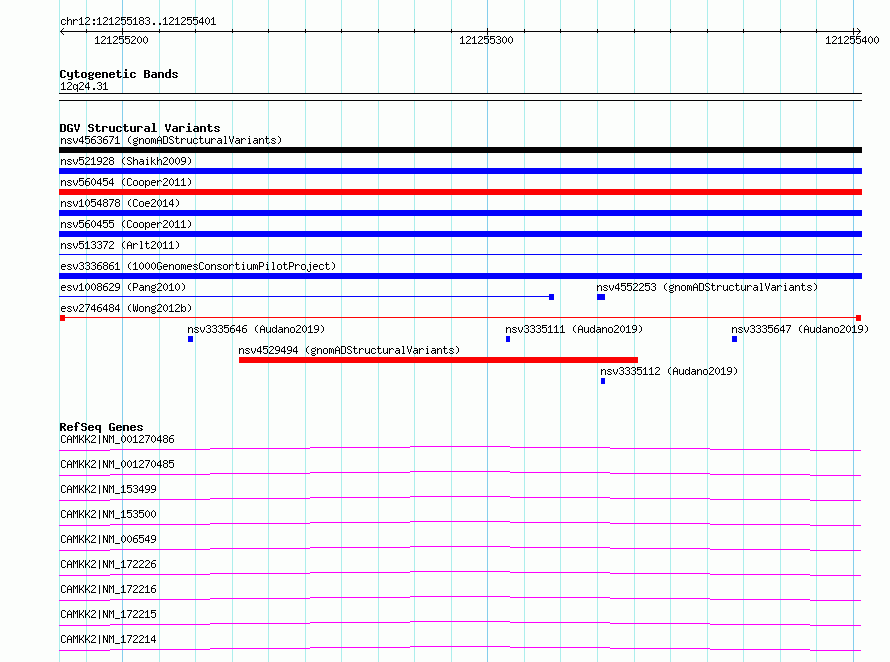This screenshot has width=890, height=662.
Task: Open transcript CAMKK2|NM_153499
Action: click(x=108, y=489)
